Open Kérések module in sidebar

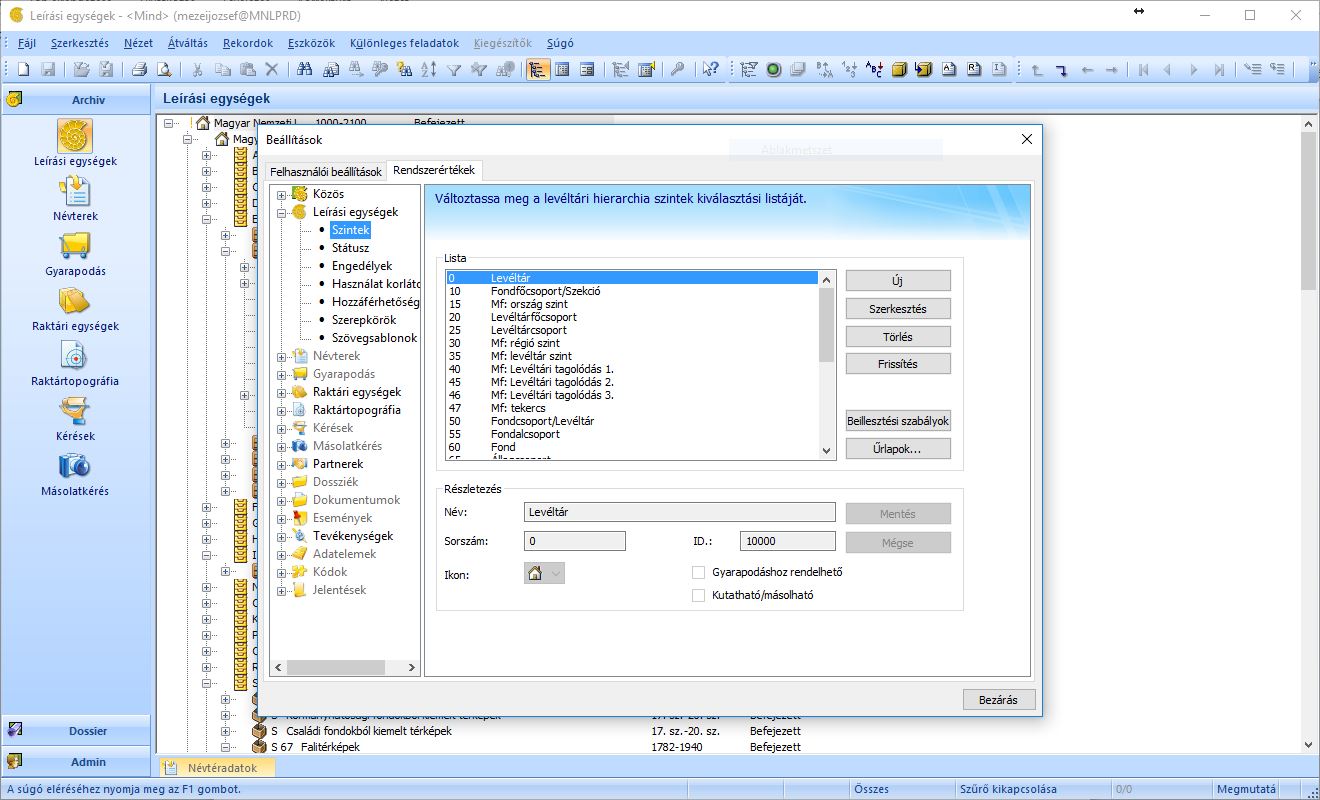tap(75, 418)
